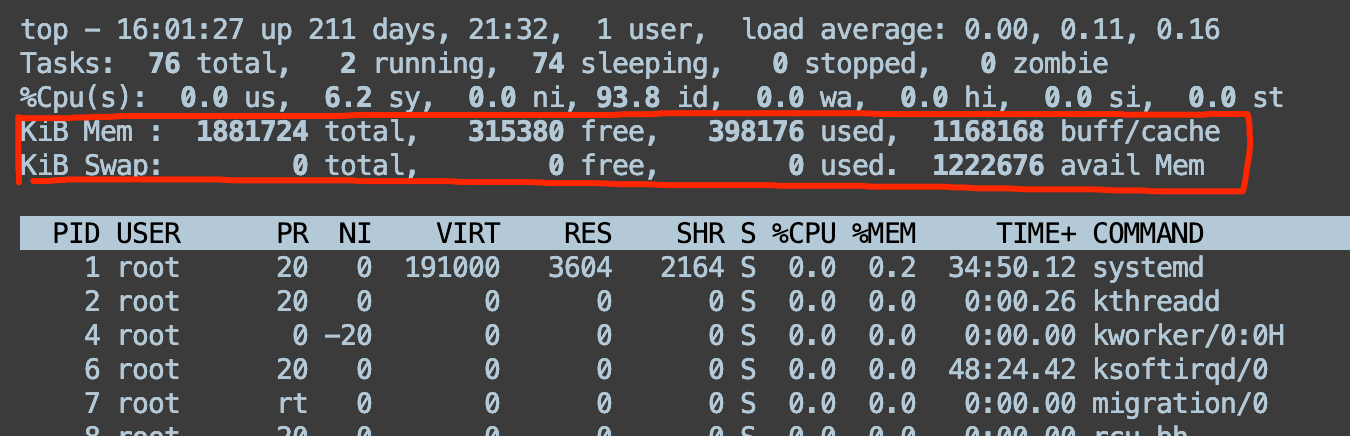Click the COMMAND column header
The height and width of the screenshot is (436, 1350).
(1148, 234)
